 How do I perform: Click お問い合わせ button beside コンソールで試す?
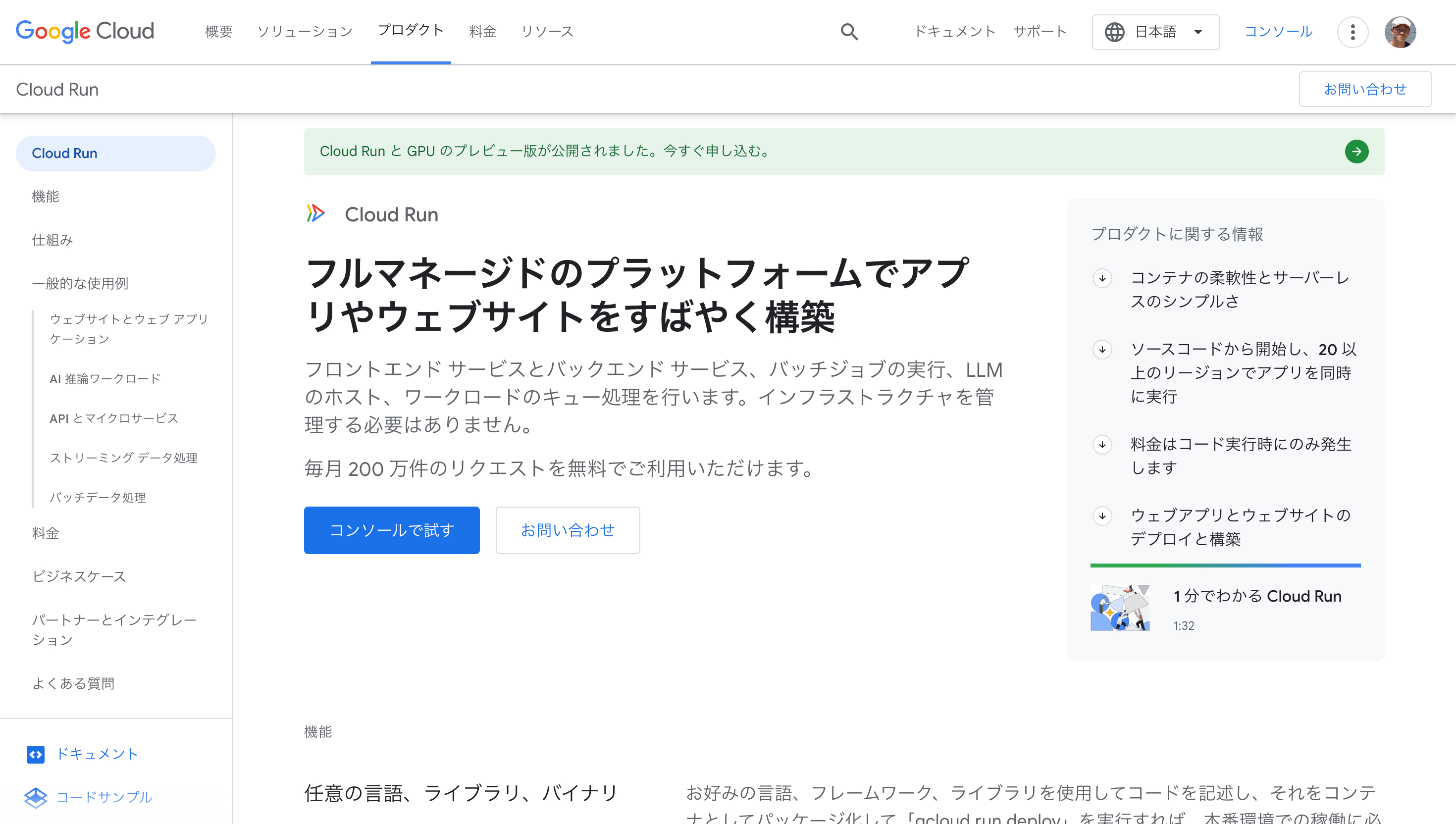coord(568,530)
